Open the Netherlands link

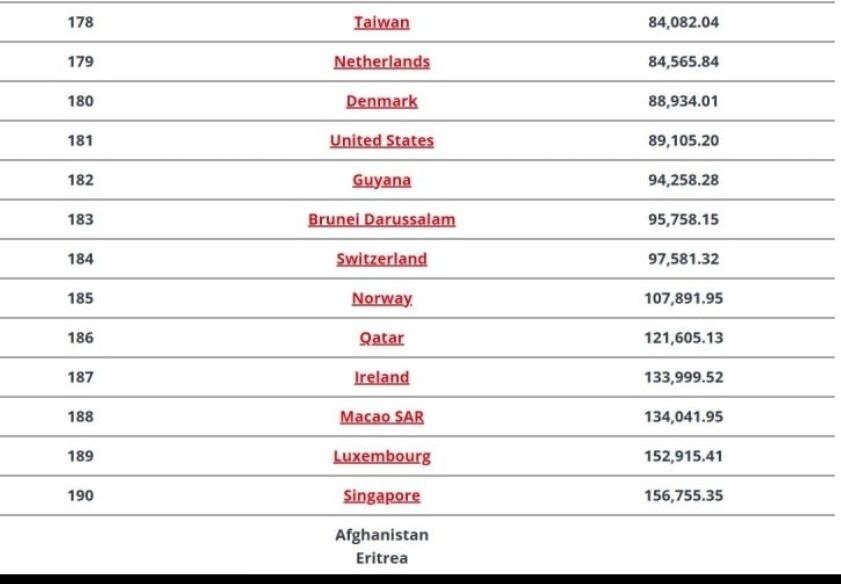coord(381,62)
